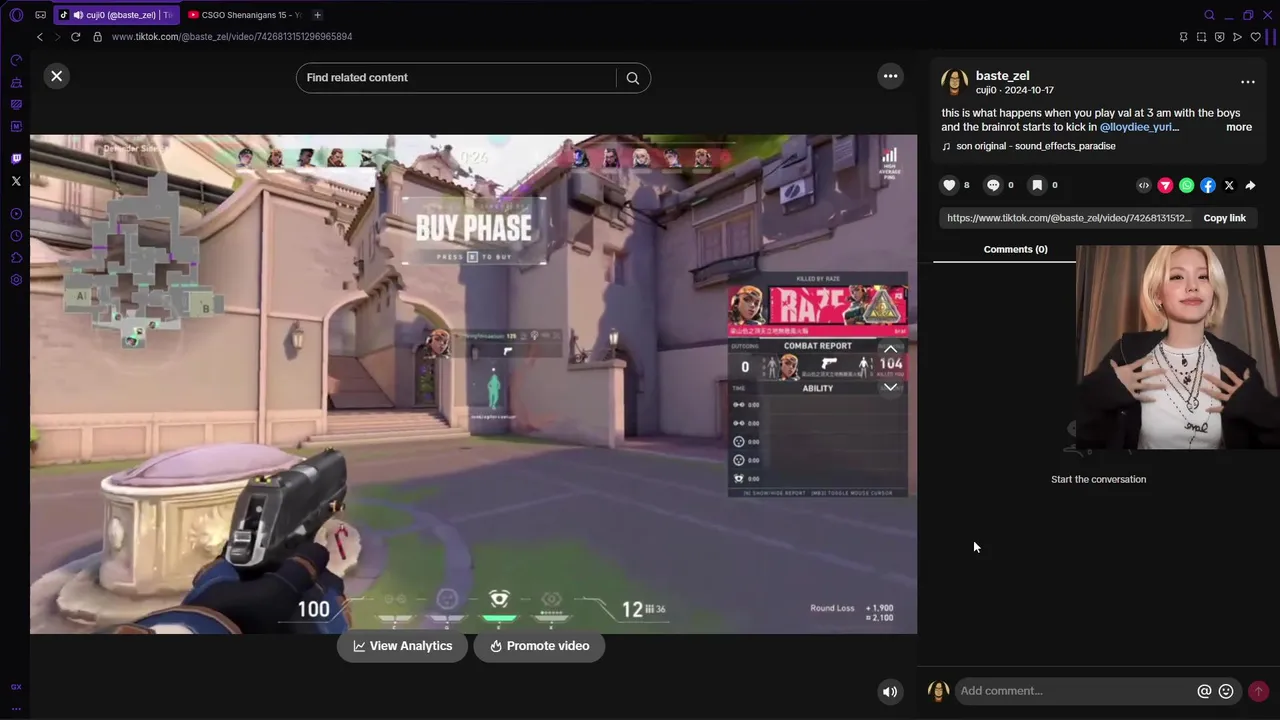The height and width of the screenshot is (720, 1280).
Task: Select the Comments (0) tab
Action: click(1015, 249)
